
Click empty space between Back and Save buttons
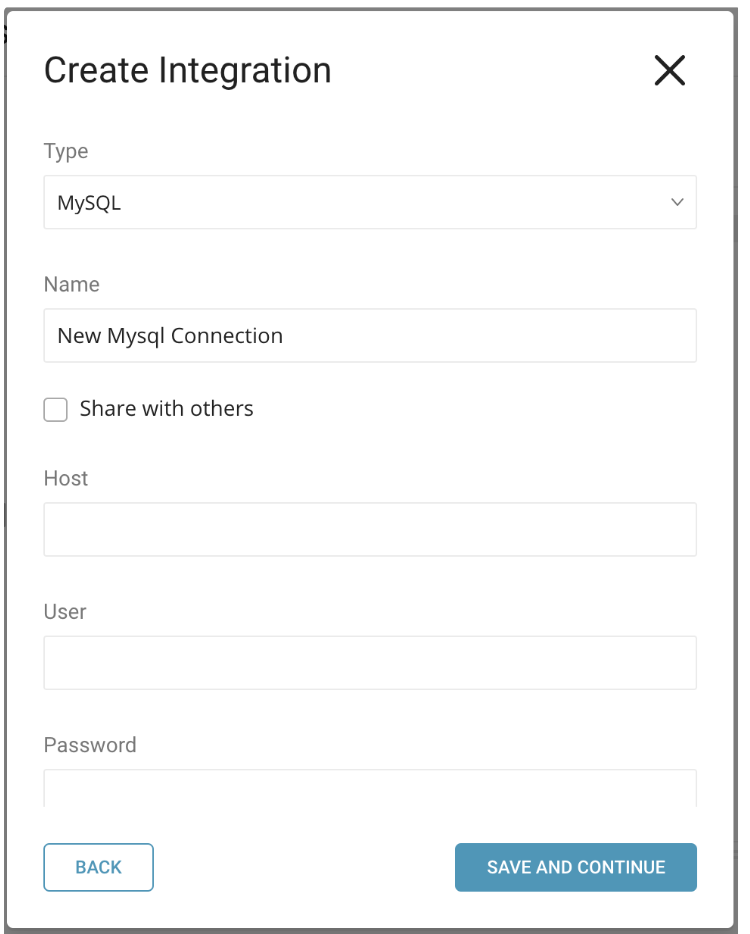click(x=303, y=867)
